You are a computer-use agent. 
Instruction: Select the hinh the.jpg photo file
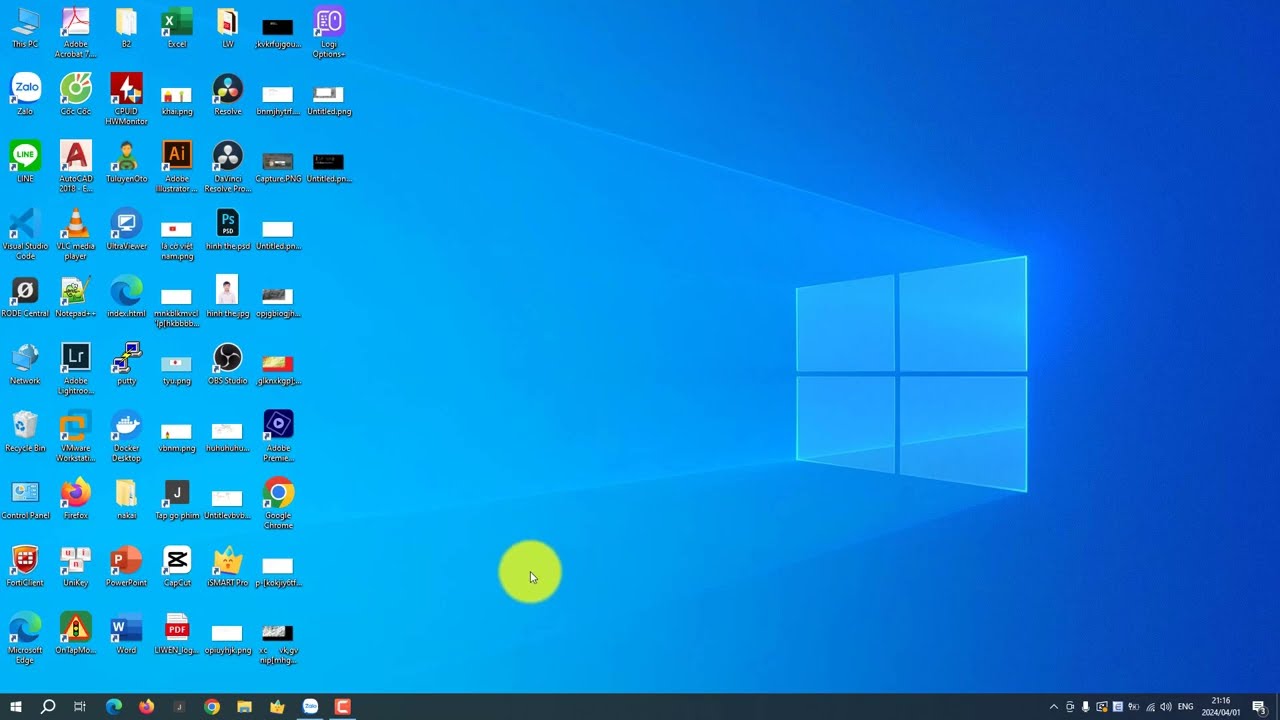[x=228, y=297]
